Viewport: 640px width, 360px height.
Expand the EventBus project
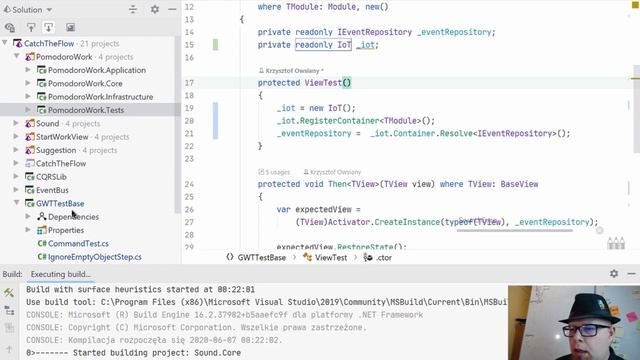point(16,190)
